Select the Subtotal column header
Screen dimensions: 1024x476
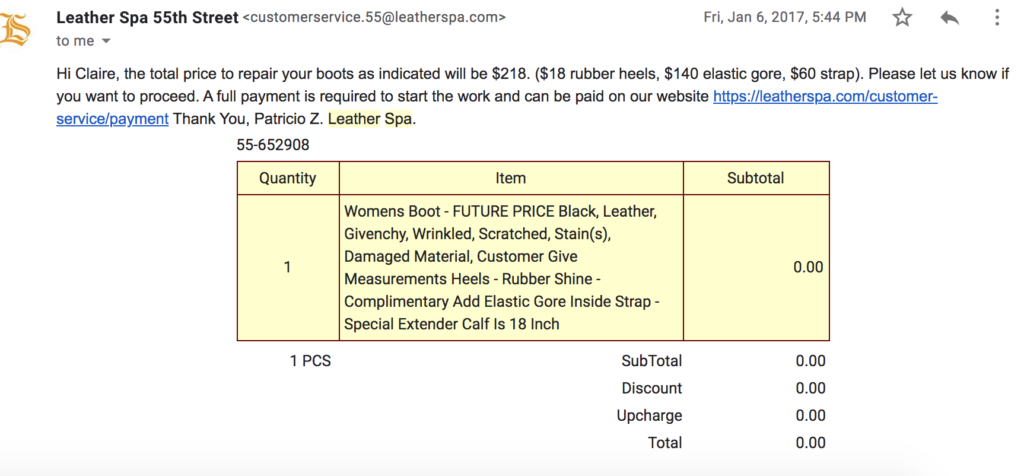point(756,178)
